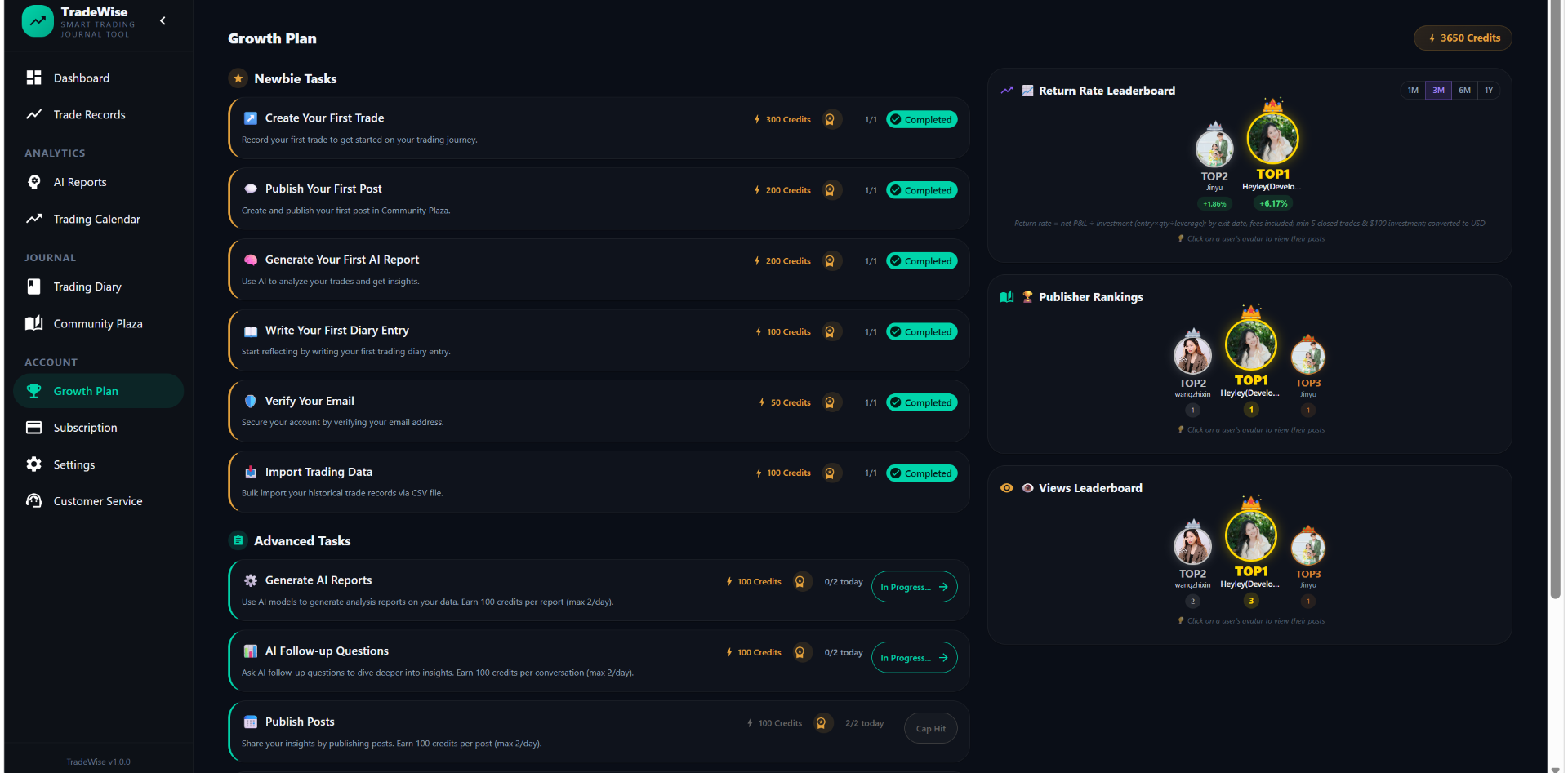Click the Trading Calendar trend icon
The image size is (1568, 773).
(33, 219)
